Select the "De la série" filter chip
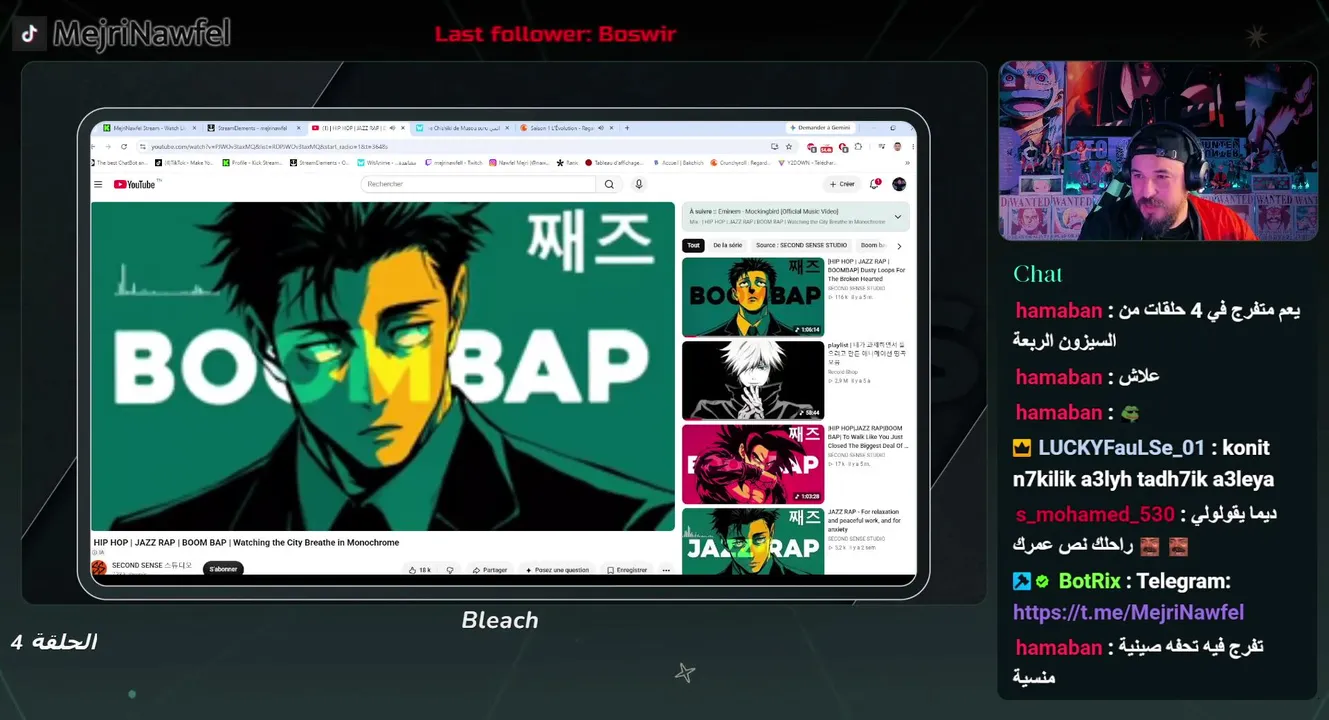Screen dimensions: 1329x720 pyautogui.click(x=728, y=245)
